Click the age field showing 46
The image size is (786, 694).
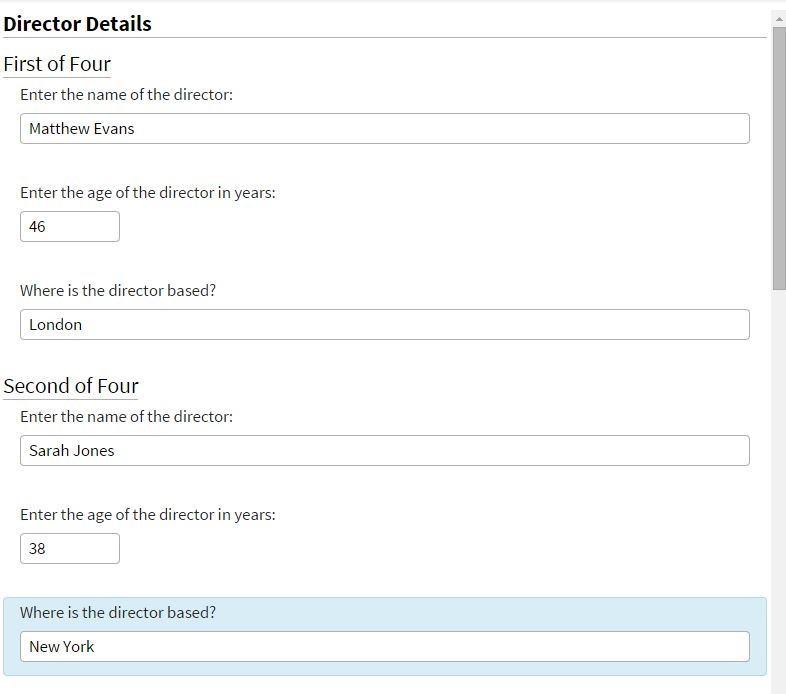pyautogui.click(x=69, y=226)
